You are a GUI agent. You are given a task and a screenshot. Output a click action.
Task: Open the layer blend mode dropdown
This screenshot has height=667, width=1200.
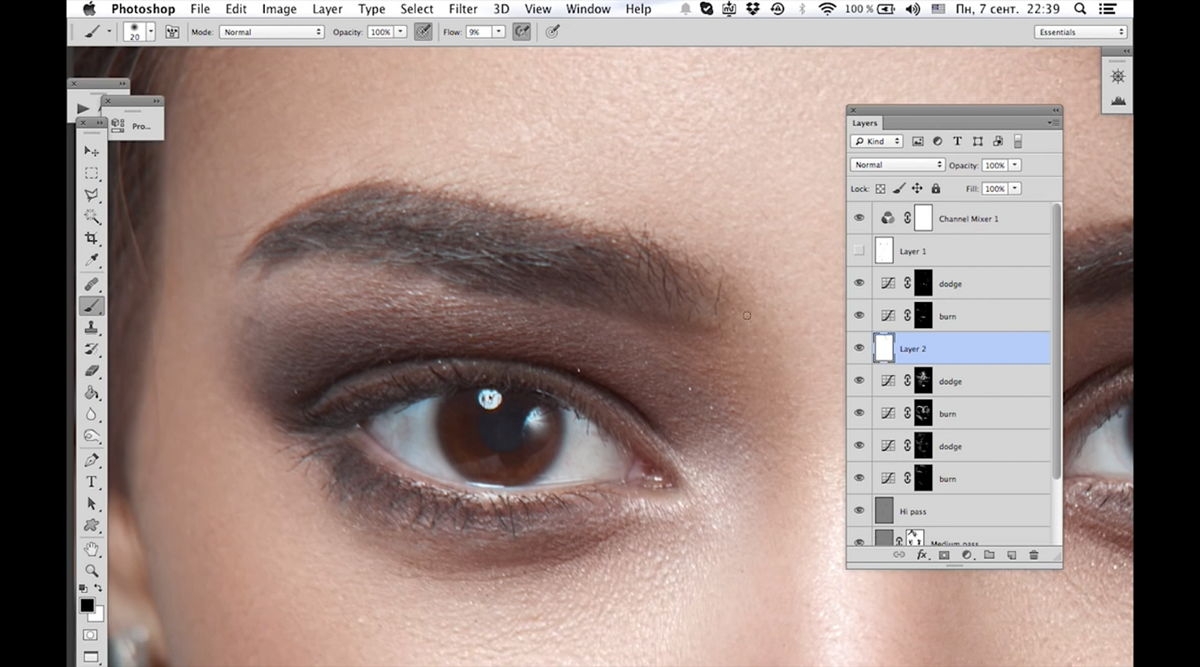coord(897,165)
